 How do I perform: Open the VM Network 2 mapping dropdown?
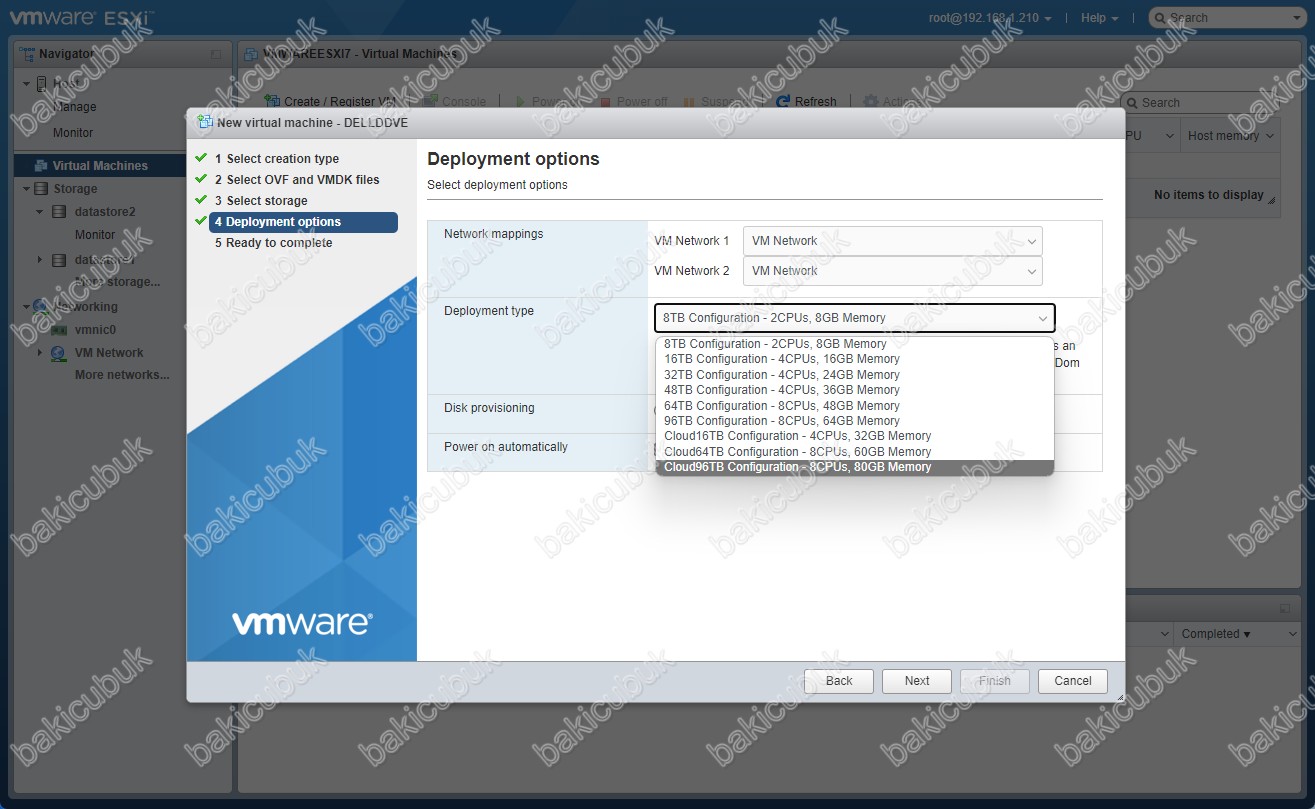pos(893,271)
